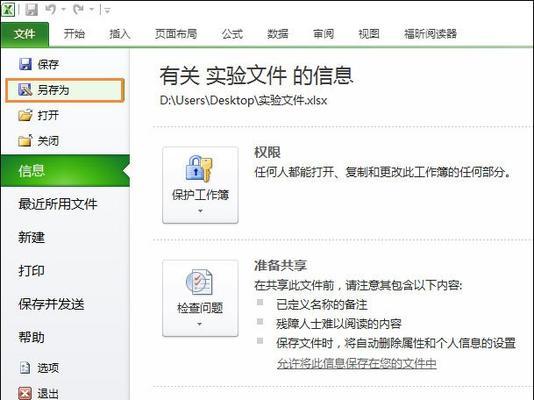Image resolution: width=534 pixels, height=400 pixels.
Task: Open 保存并发送 in the sidebar
Action: [x=51, y=304]
